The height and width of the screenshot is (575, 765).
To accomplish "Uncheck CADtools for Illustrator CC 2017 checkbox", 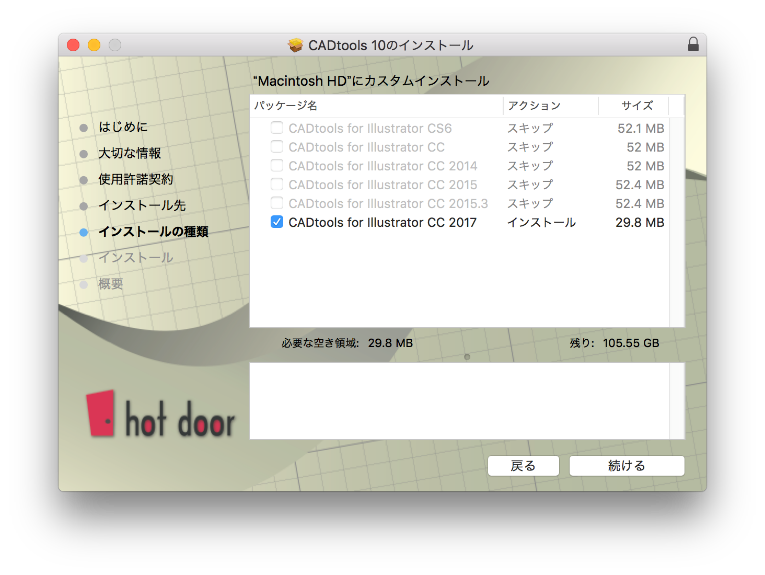I will pyautogui.click(x=277, y=222).
